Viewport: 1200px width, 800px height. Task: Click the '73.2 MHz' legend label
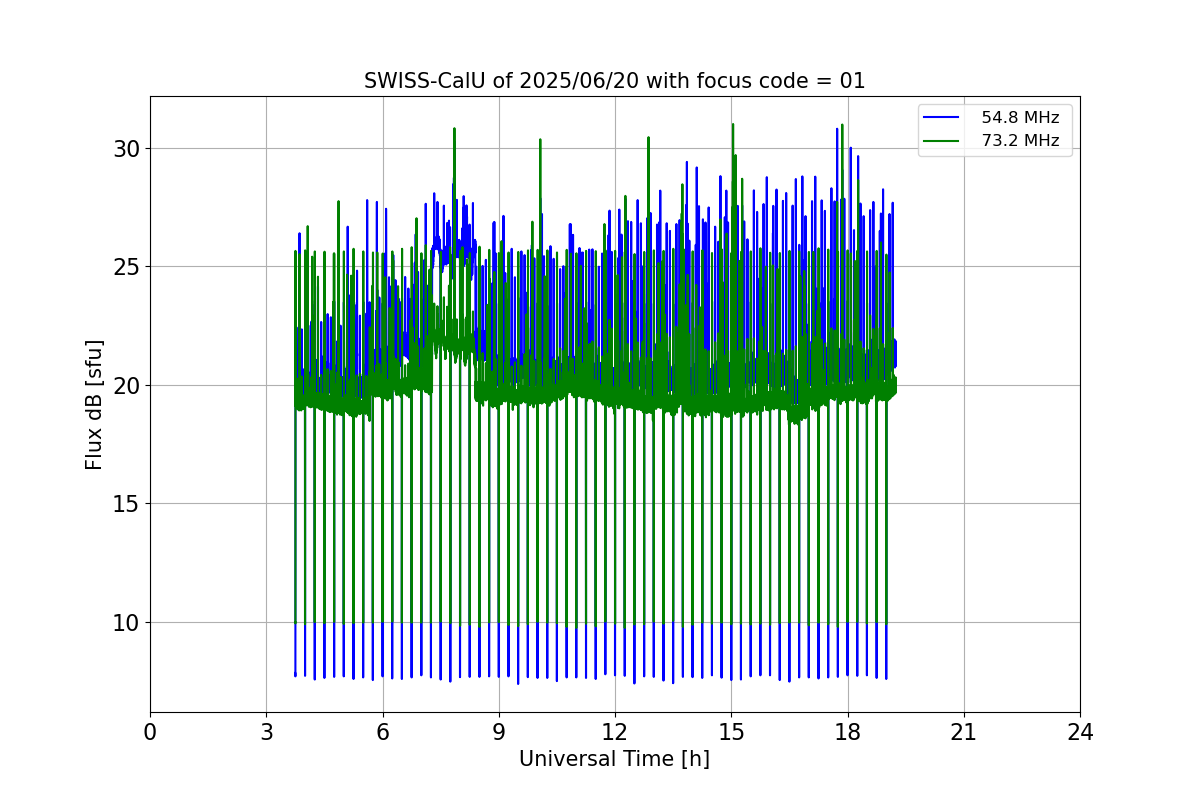tap(1020, 141)
